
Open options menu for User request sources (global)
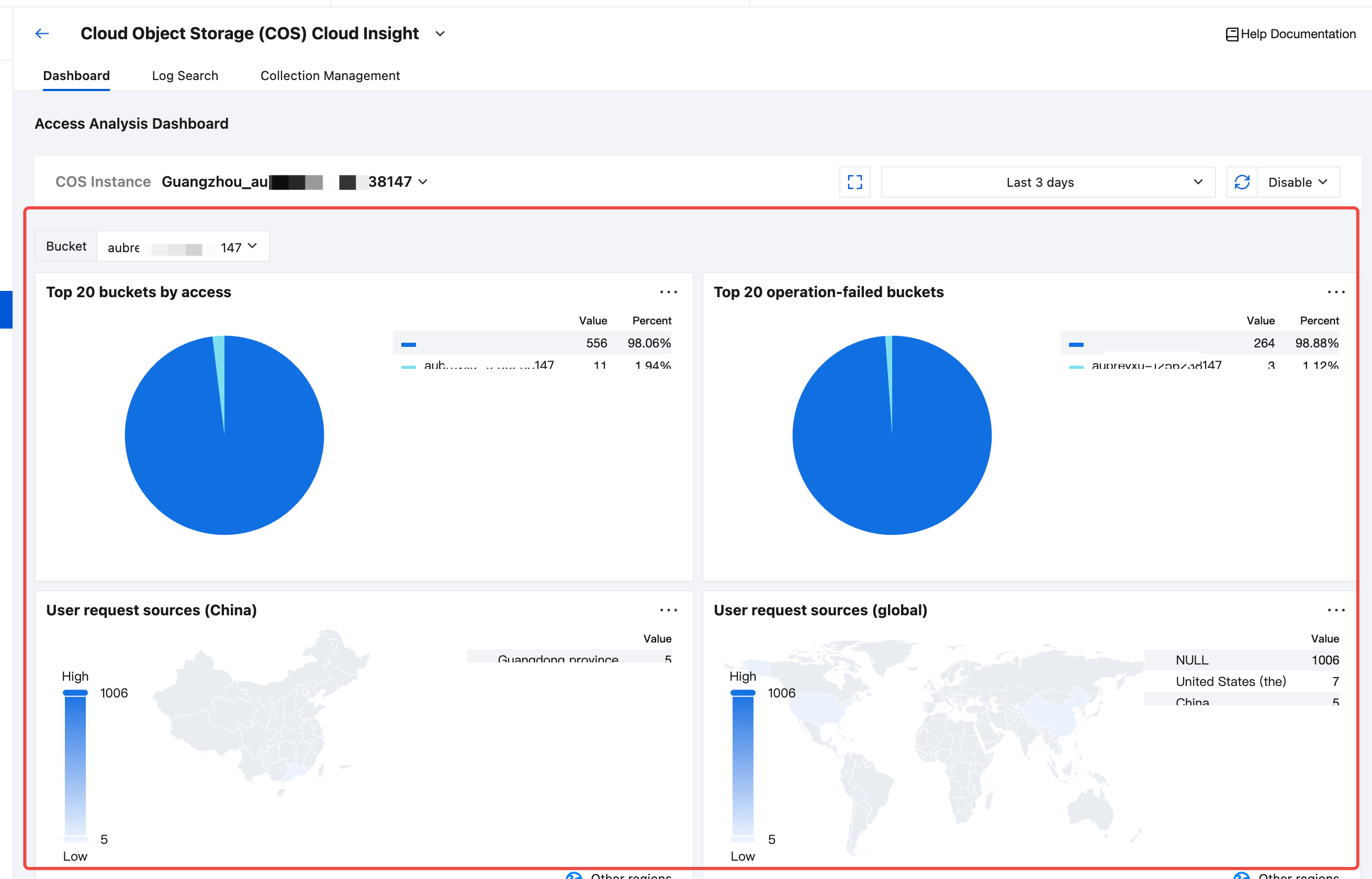click(1335, 610)
